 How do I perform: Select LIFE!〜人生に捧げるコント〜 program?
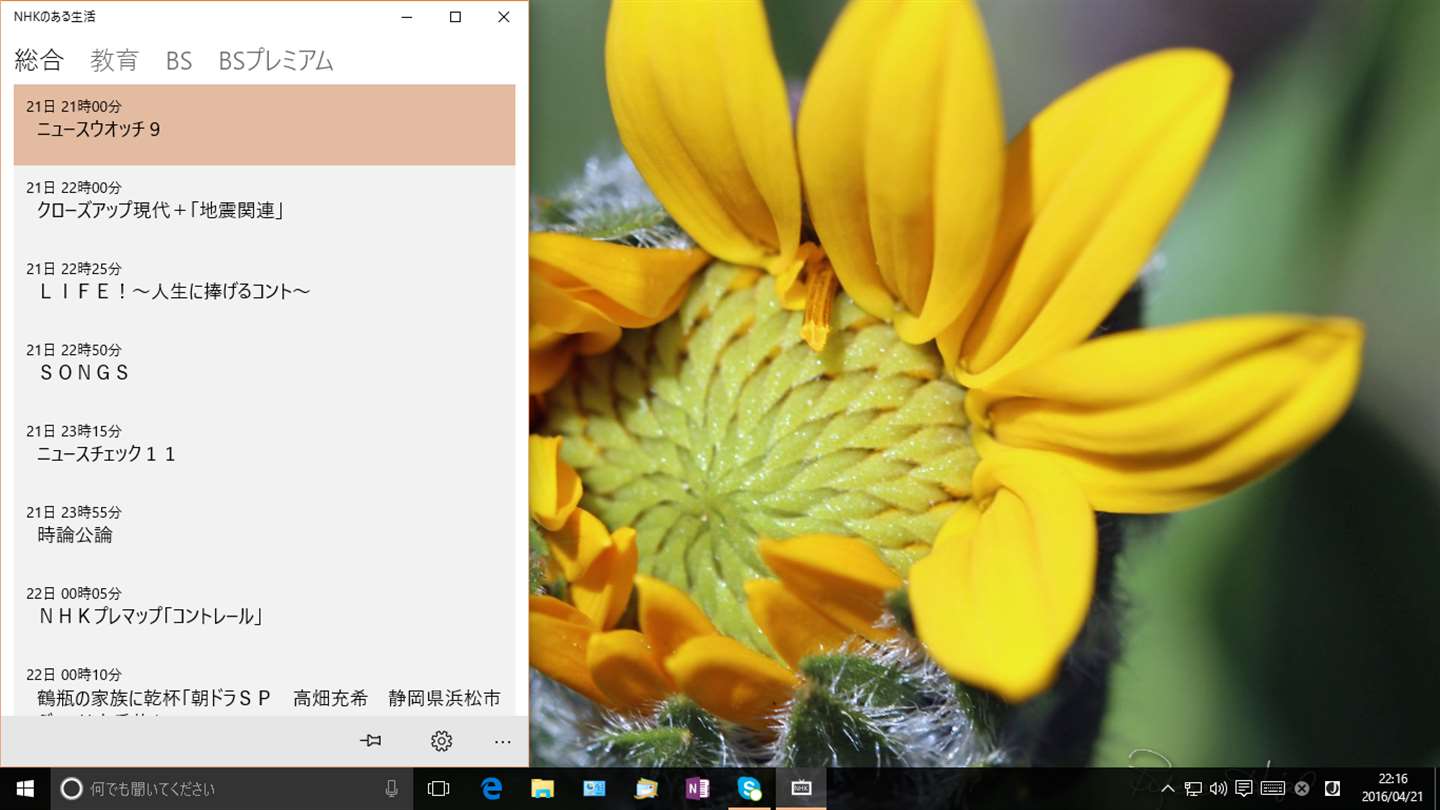coord(264,287)
